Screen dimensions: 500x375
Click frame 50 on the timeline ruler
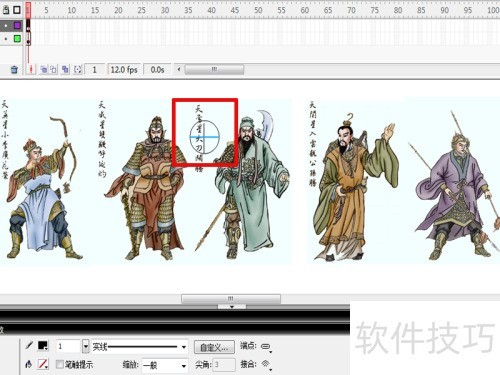(x=258, y=10)
